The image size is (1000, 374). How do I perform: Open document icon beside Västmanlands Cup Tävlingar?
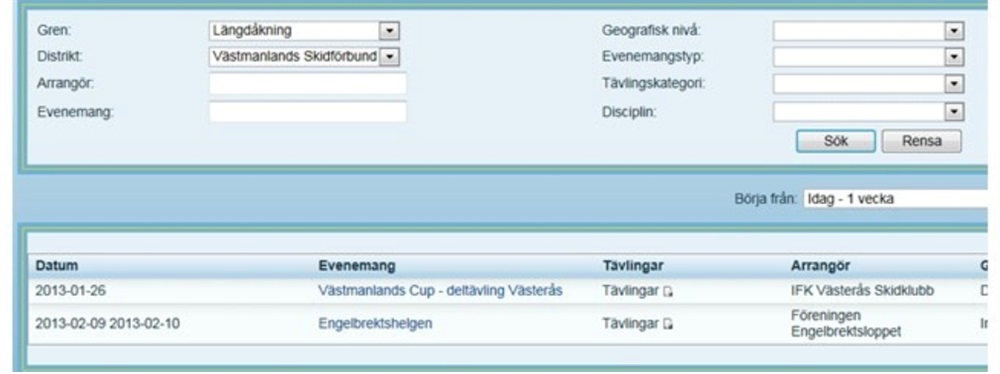pos(668,292)
